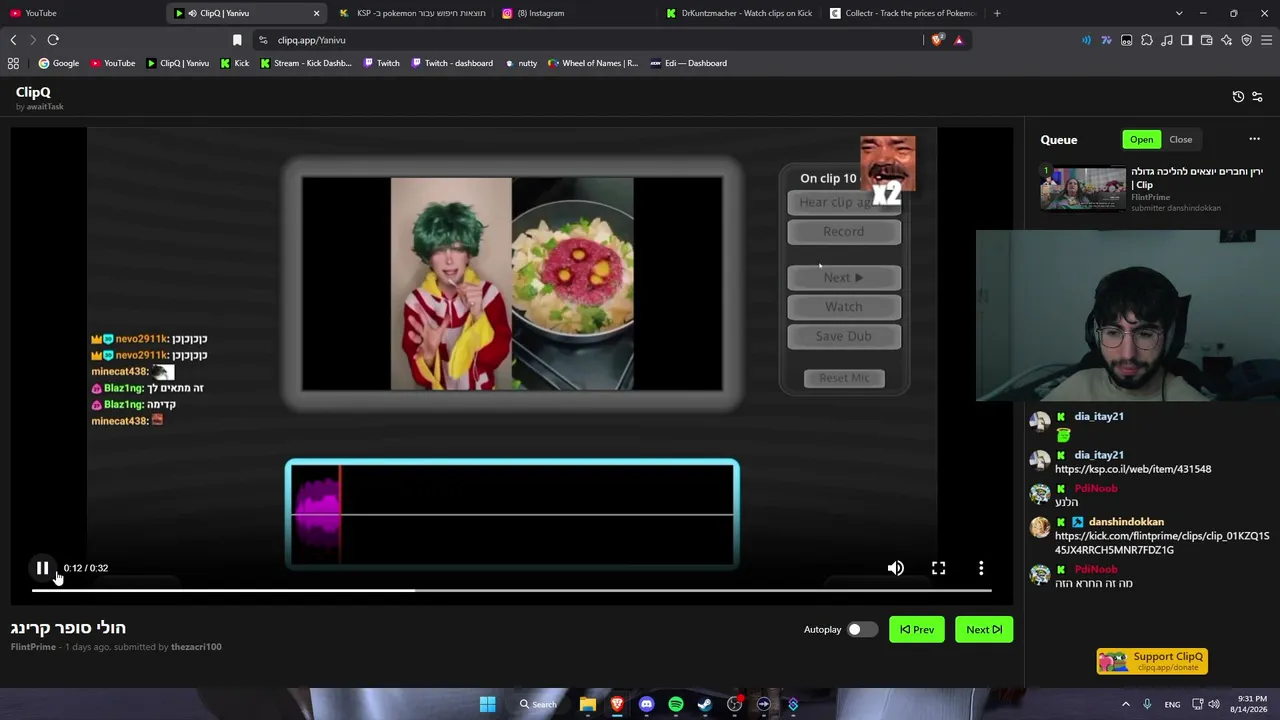This screenshot has width=1280, height=720.
Task: Open the kick.com flintprime clip link in chat
Action: 1162,543
